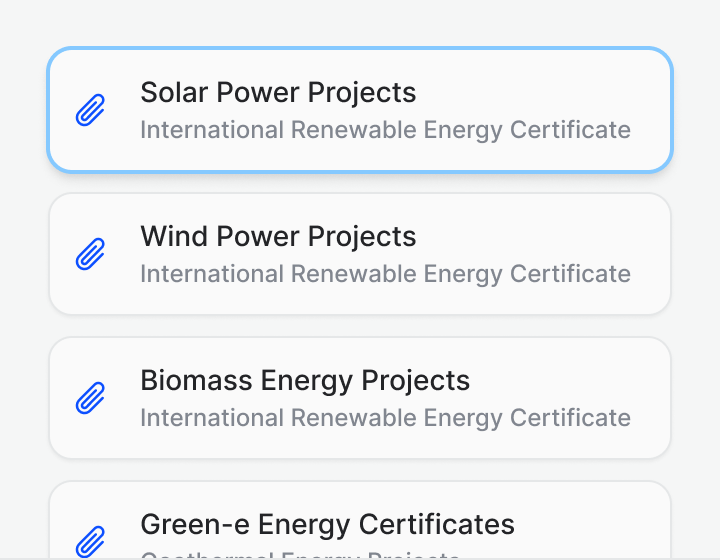This screenshot has width=720, height=560.
Task: Click the paperclip icon beside Green-e Energy Certificates
Action: point(91,541)
